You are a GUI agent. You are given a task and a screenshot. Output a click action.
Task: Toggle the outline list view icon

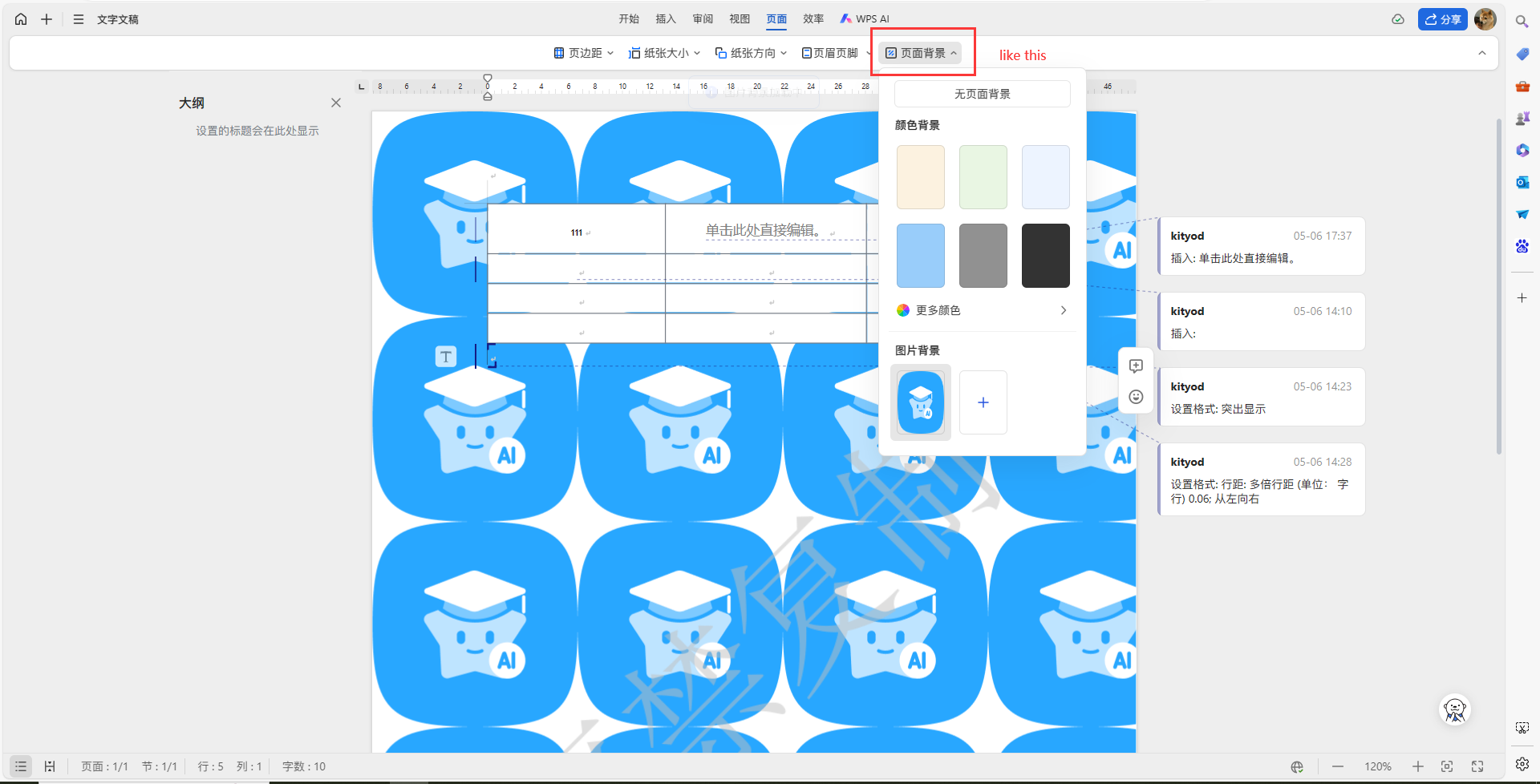coord(21,766)
